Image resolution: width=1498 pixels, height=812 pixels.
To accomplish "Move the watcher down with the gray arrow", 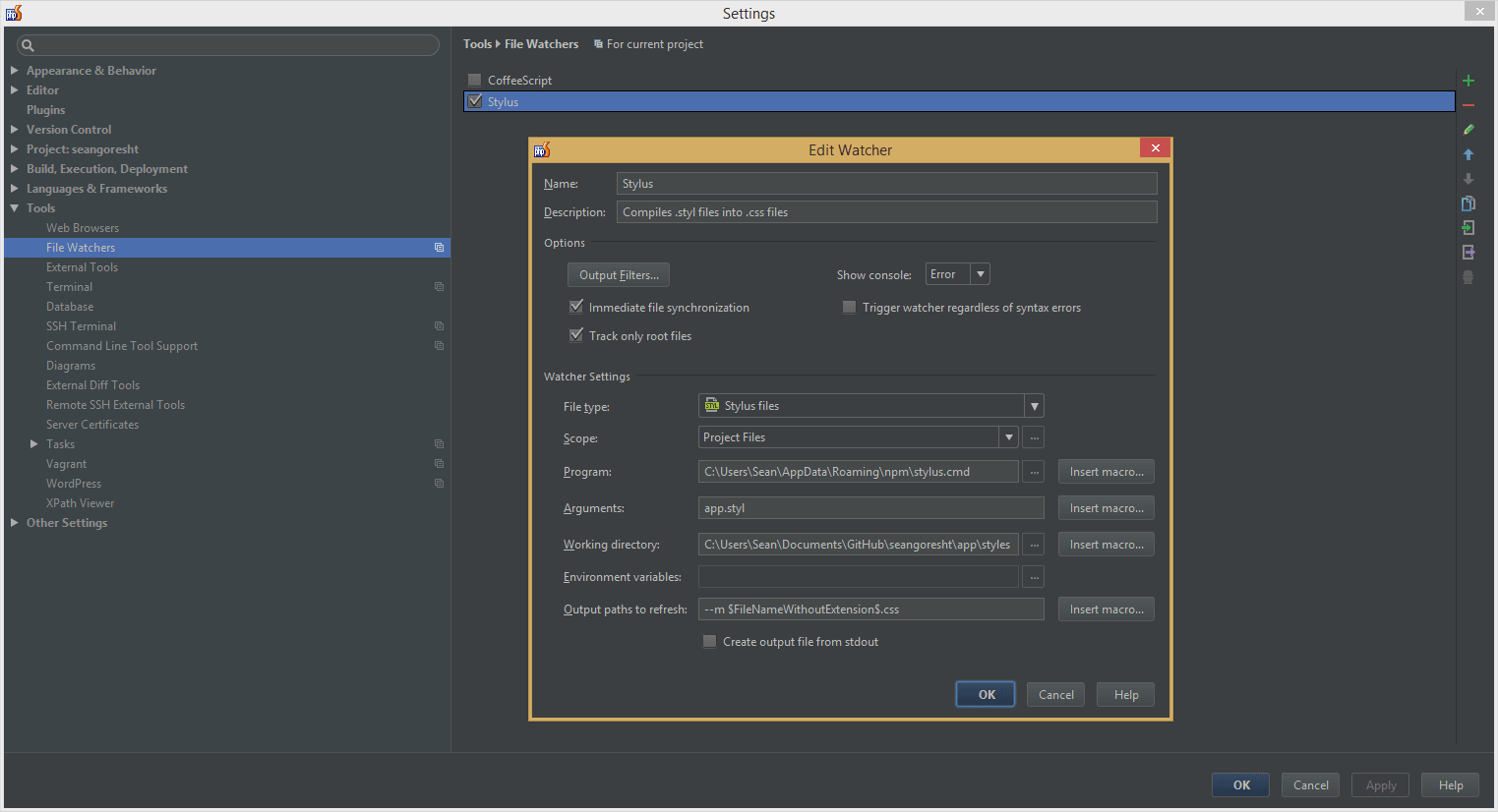I will pos(1468,179).
